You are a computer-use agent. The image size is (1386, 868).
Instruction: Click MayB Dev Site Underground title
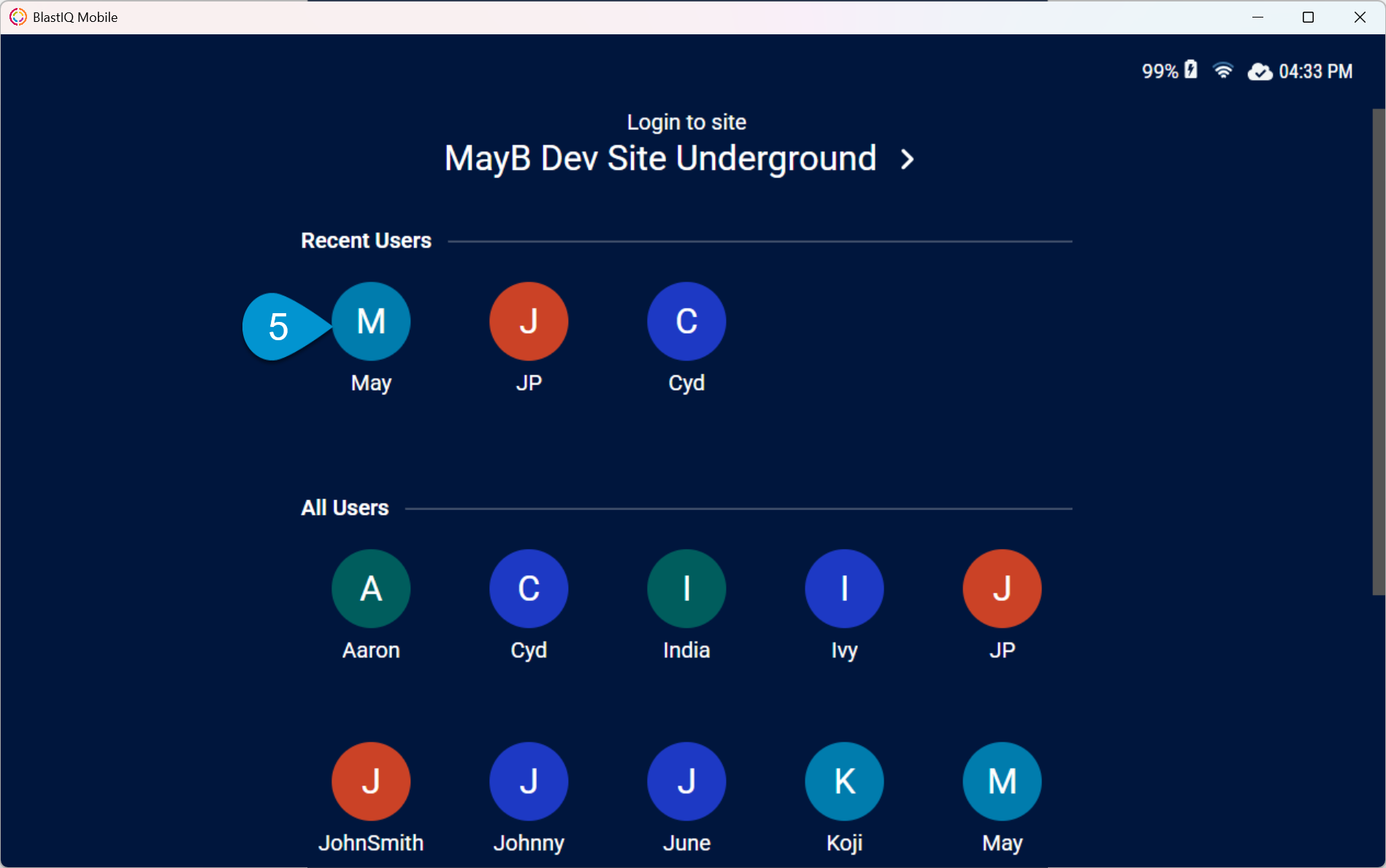[660, 158]
